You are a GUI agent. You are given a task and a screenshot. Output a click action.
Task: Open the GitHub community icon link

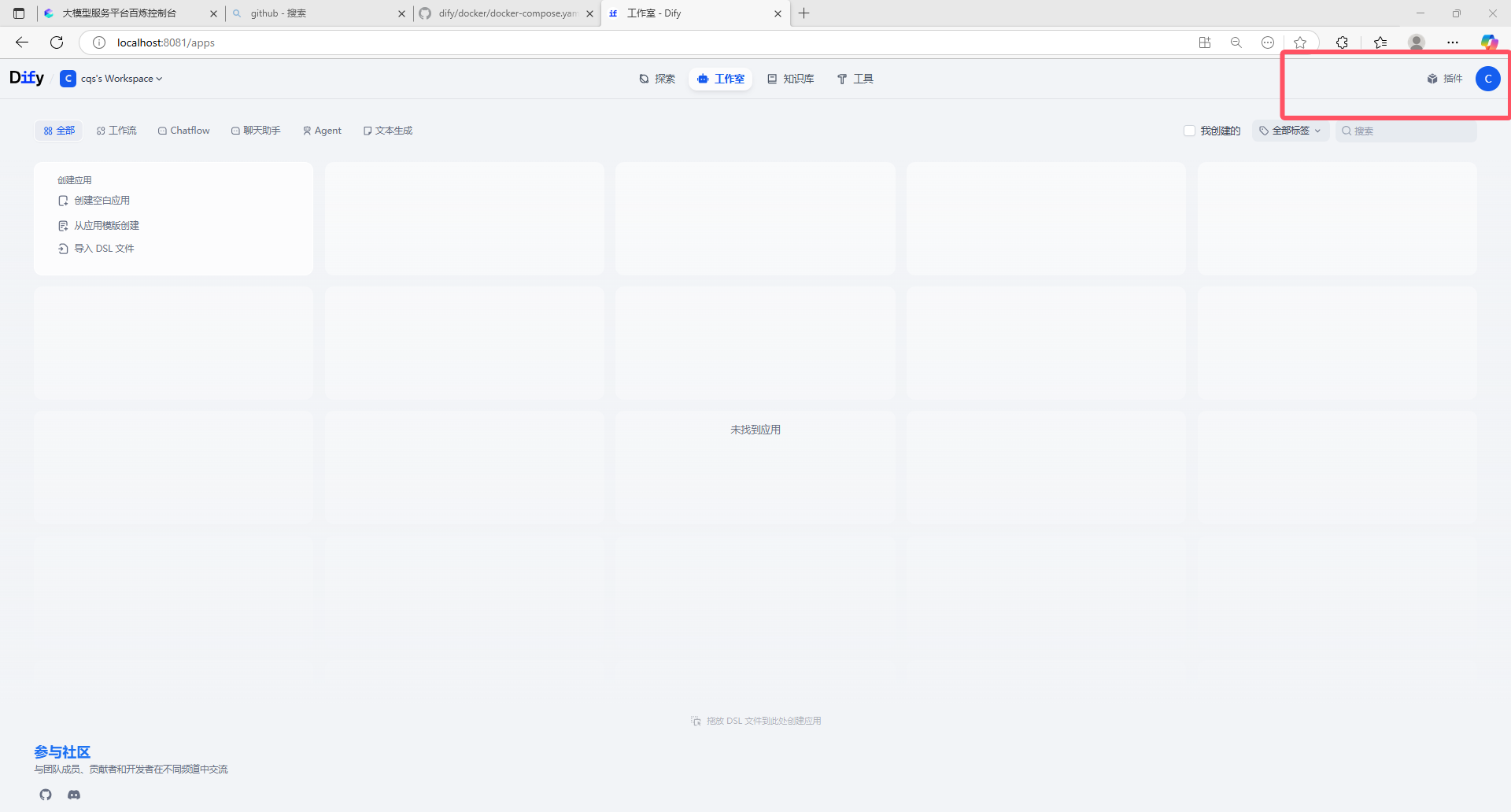coord(46,795)
